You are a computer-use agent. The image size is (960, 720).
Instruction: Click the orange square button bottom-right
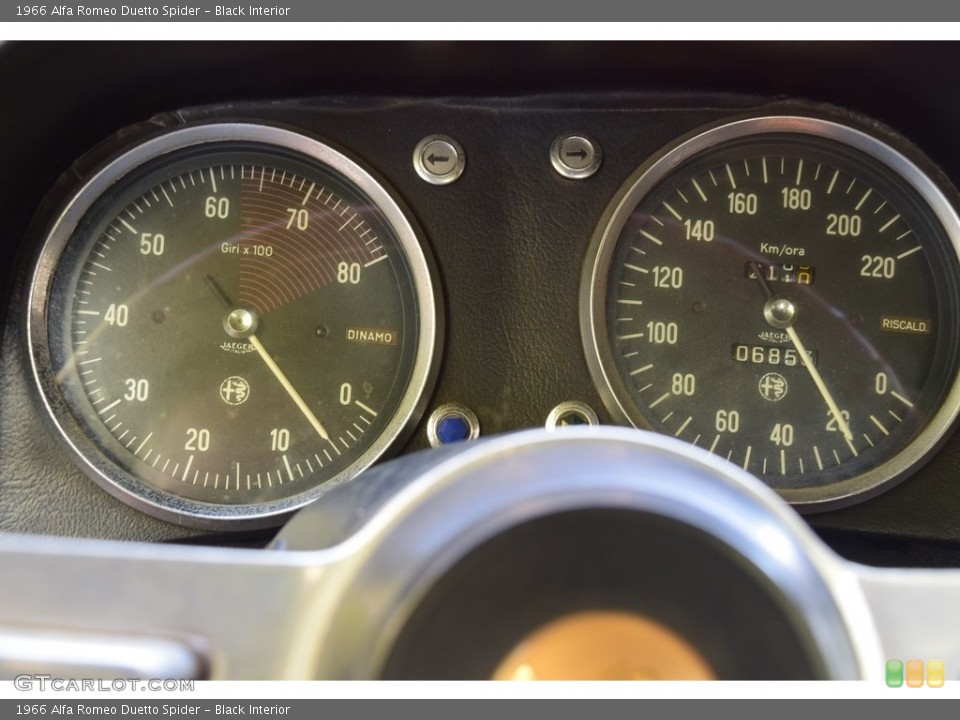[x=915, y=673]
